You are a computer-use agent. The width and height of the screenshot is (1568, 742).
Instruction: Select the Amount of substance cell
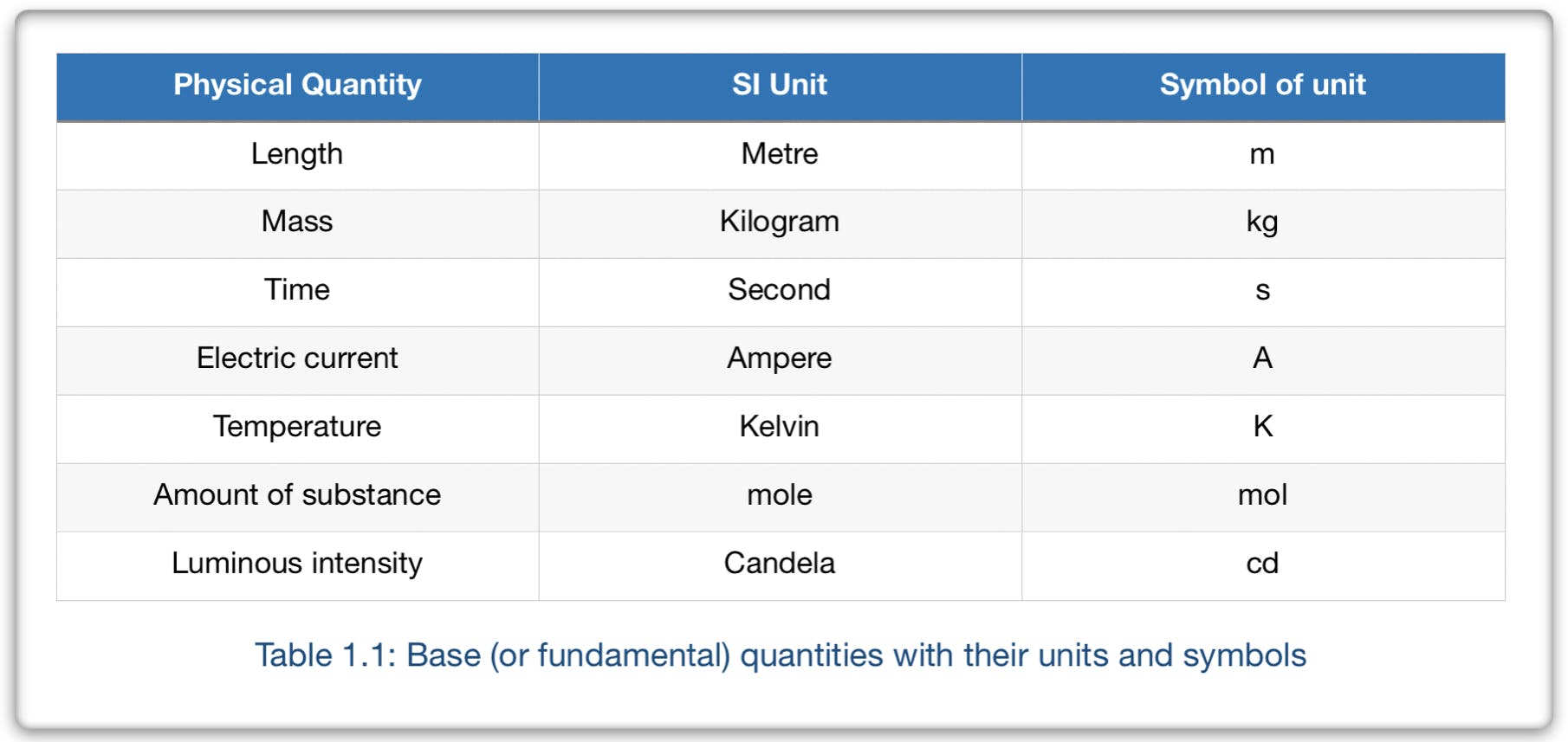297,495
